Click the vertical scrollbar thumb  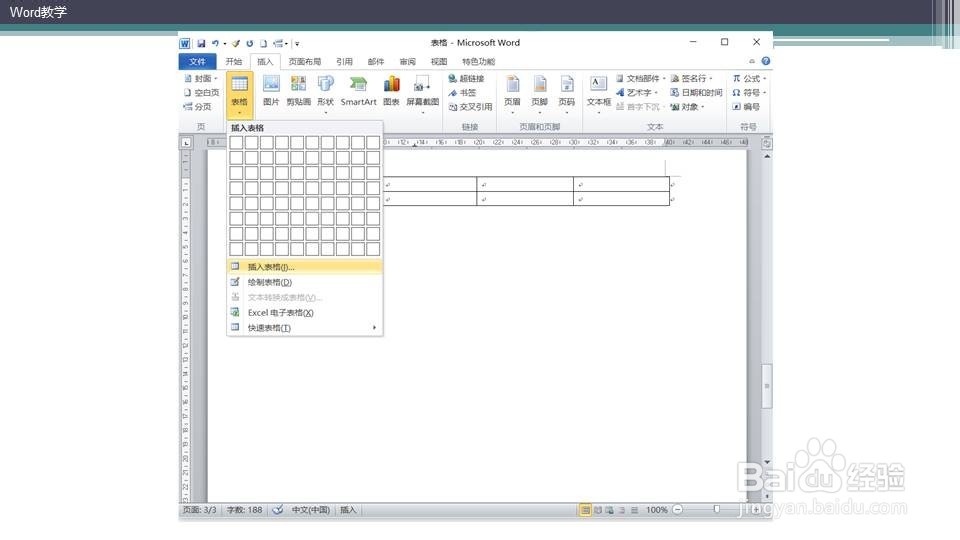[x=767, y=386]
